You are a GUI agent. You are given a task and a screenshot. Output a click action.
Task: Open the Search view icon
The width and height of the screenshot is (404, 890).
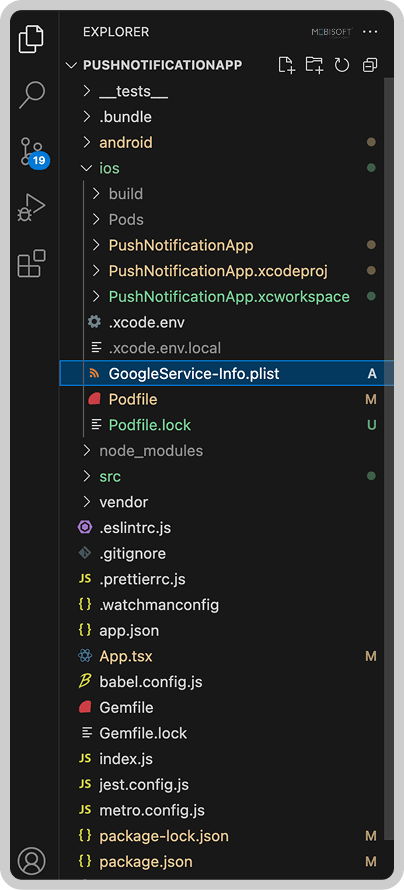pyautogui.click(x=31, y=95)
